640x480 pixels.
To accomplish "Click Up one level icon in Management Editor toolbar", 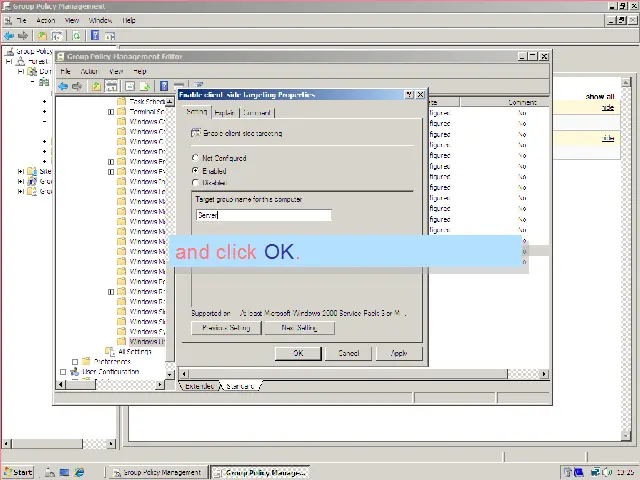I will click(96, 86).
